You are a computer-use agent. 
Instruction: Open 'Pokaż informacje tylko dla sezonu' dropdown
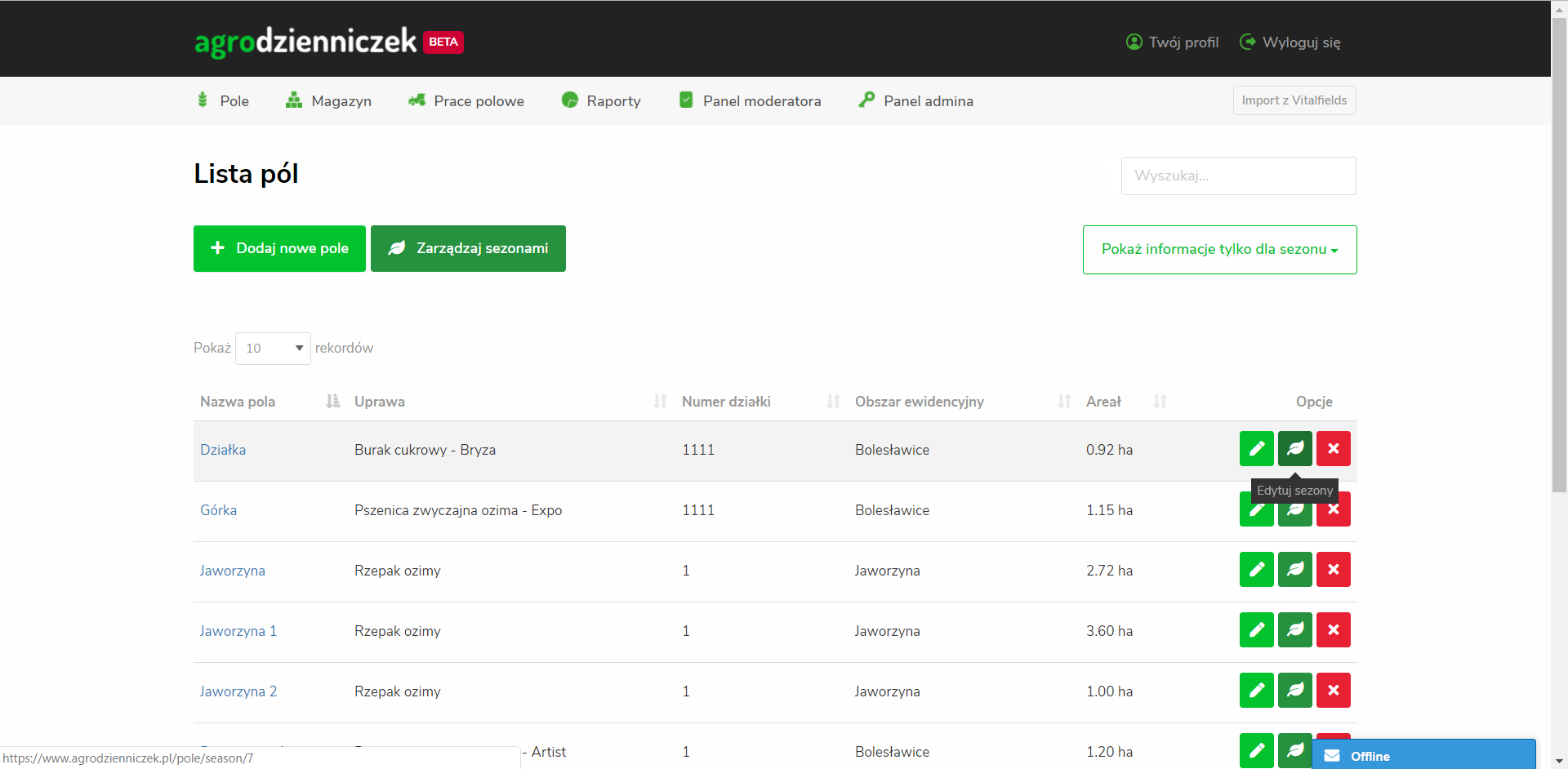[1219, 250]
